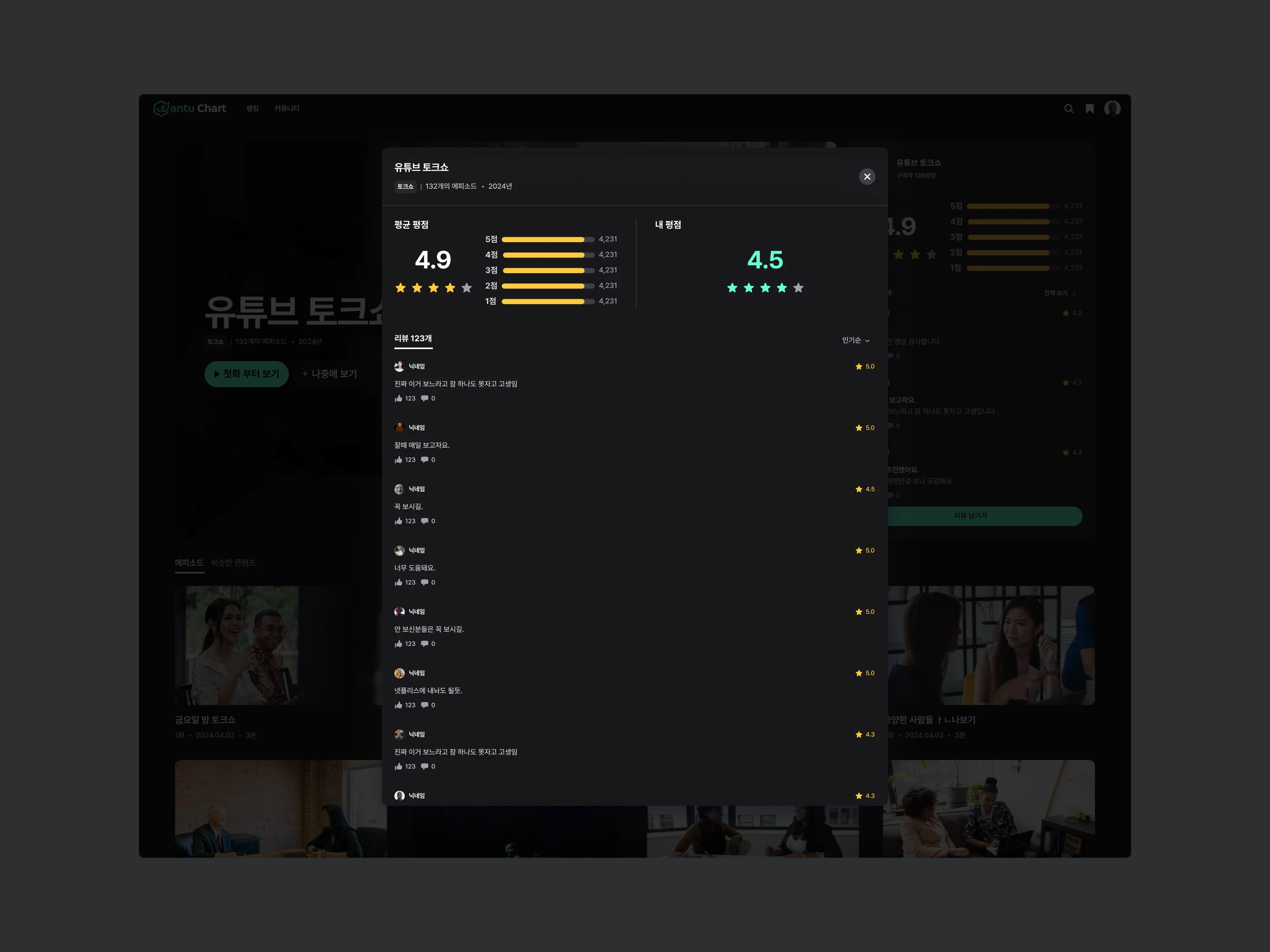Click the 1점 rating bar in modal
This screenshot has height=952, width=1270.
point(548,301)
